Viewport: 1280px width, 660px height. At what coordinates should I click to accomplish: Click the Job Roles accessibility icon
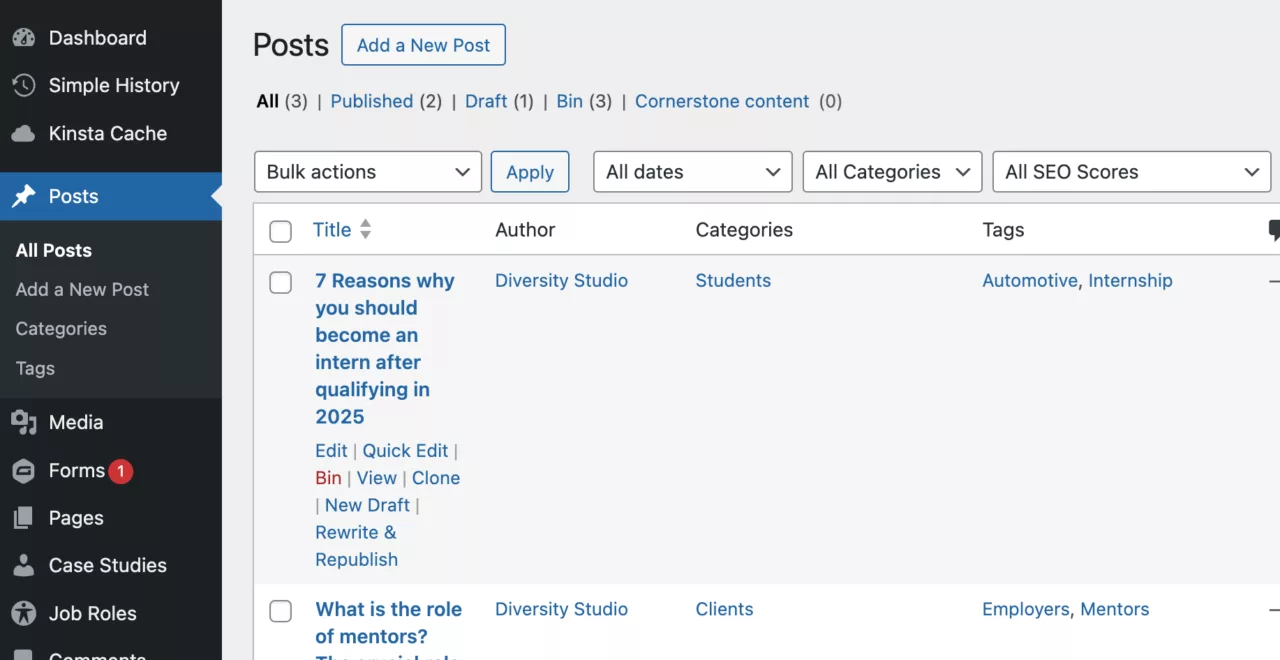tap(23, 614)
